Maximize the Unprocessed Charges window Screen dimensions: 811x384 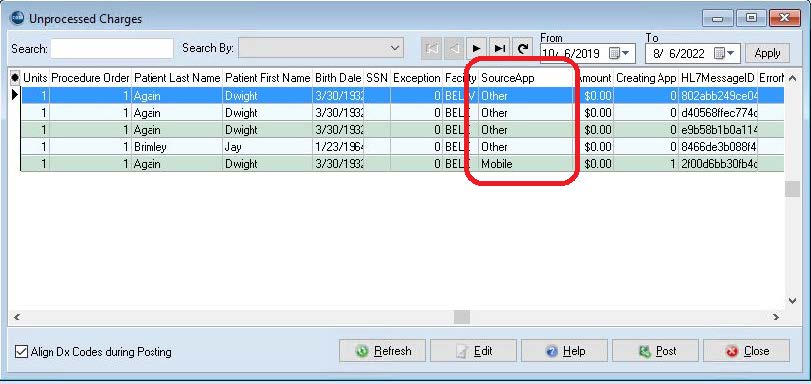click(x=751, y=18)
